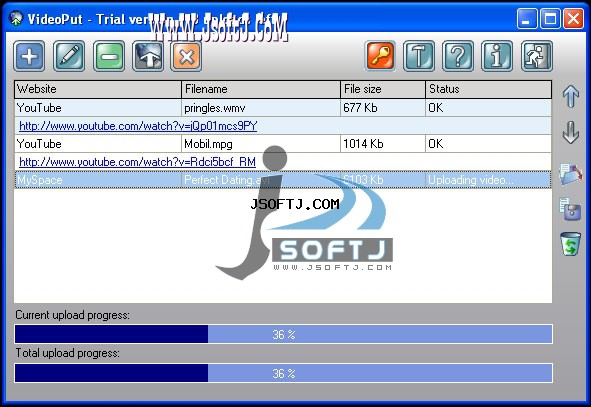Open registration with the orange key icon
591x407 pixels.
(380, 57)
